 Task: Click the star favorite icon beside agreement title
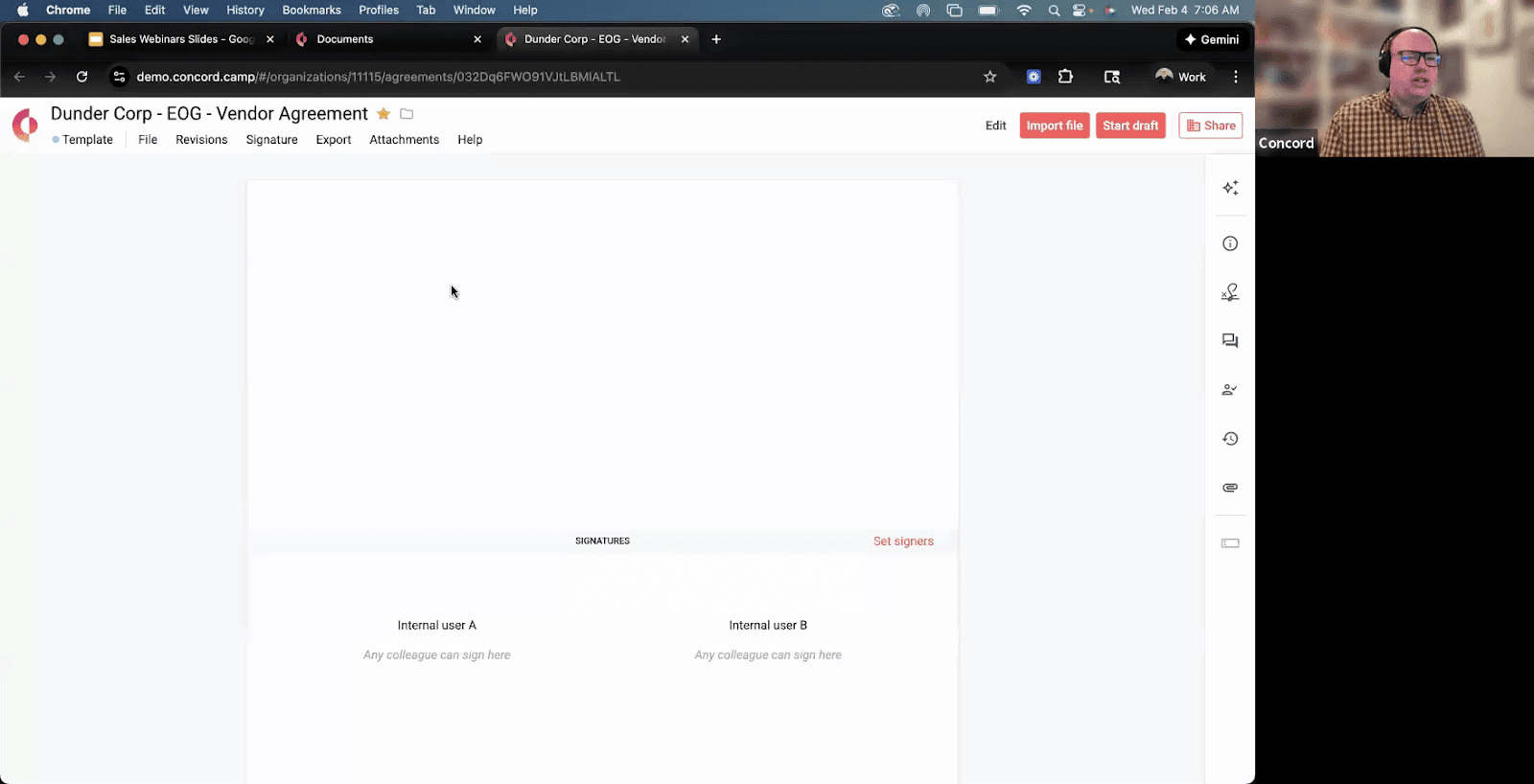click(x=383, y=114)
